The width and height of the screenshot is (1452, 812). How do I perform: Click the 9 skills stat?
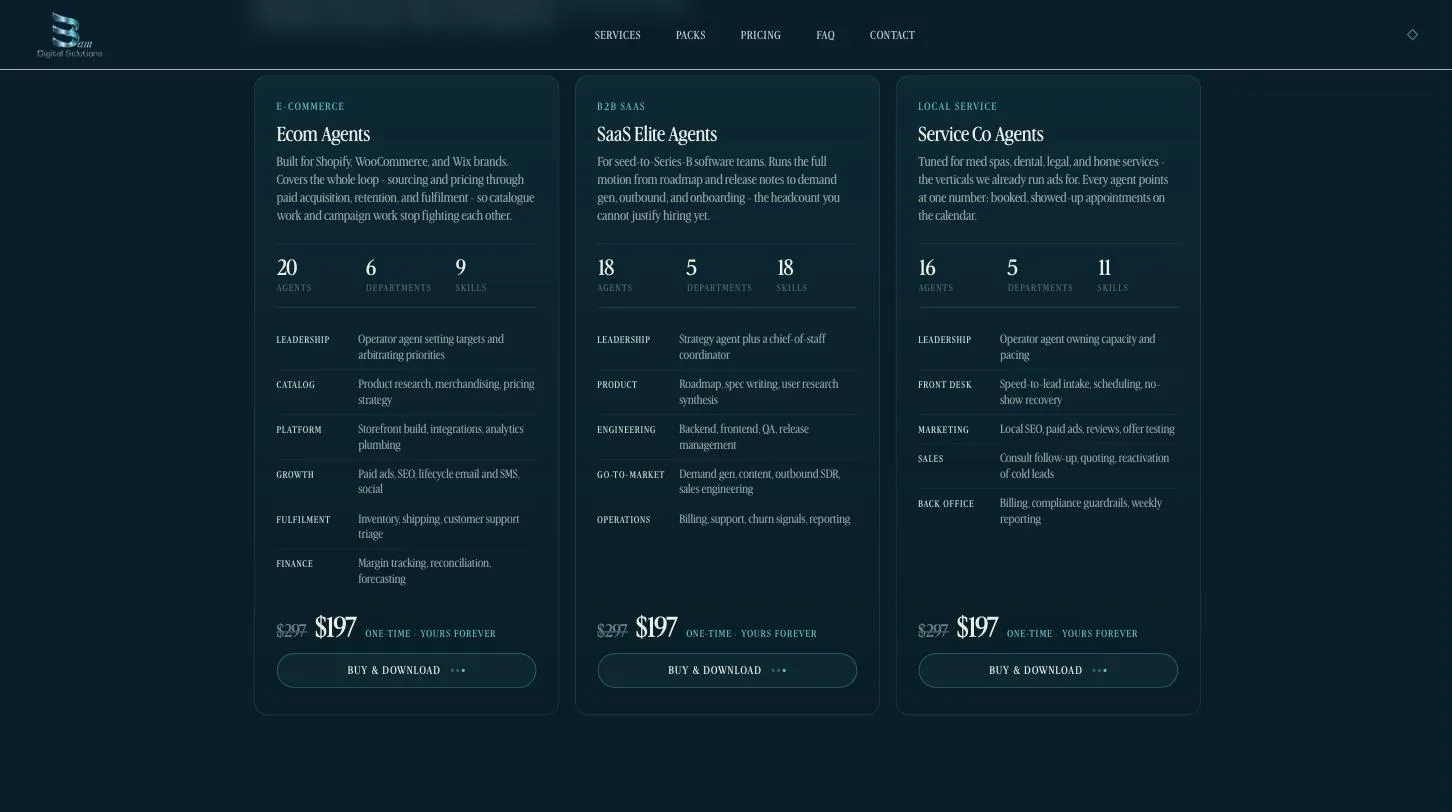click(x=471, y=275)
